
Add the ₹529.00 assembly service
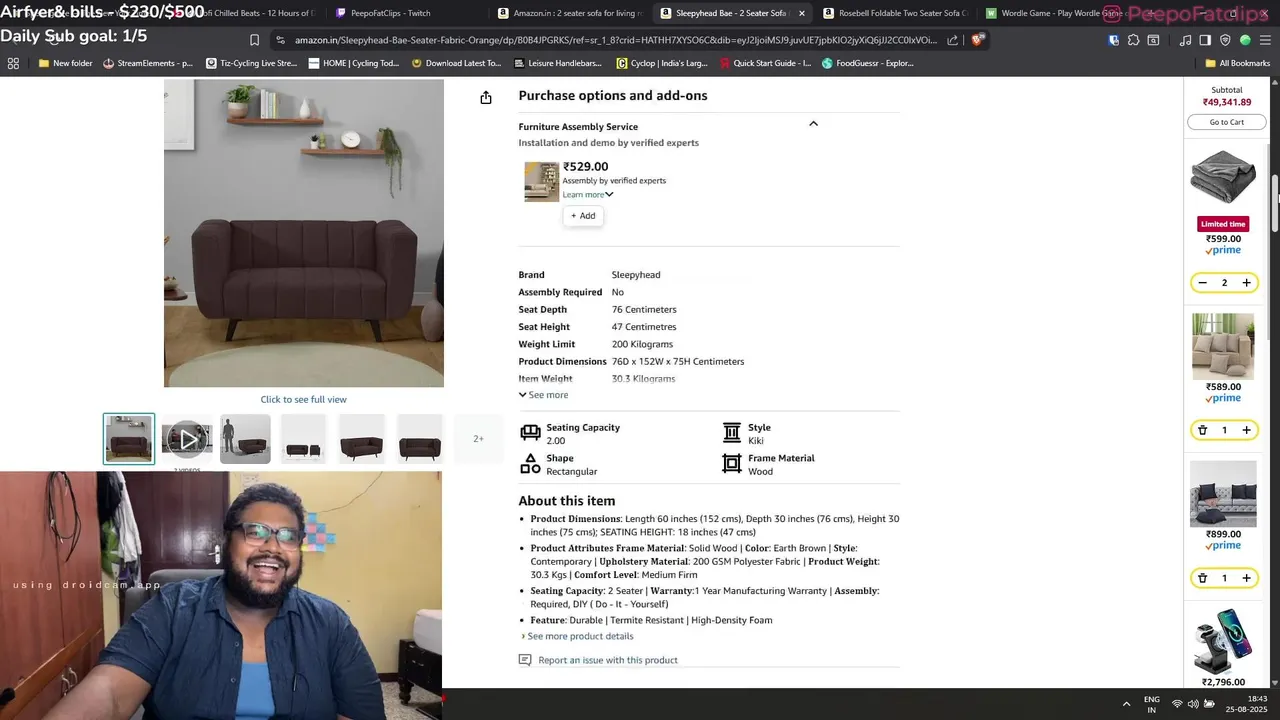click(x=583, y=216)
